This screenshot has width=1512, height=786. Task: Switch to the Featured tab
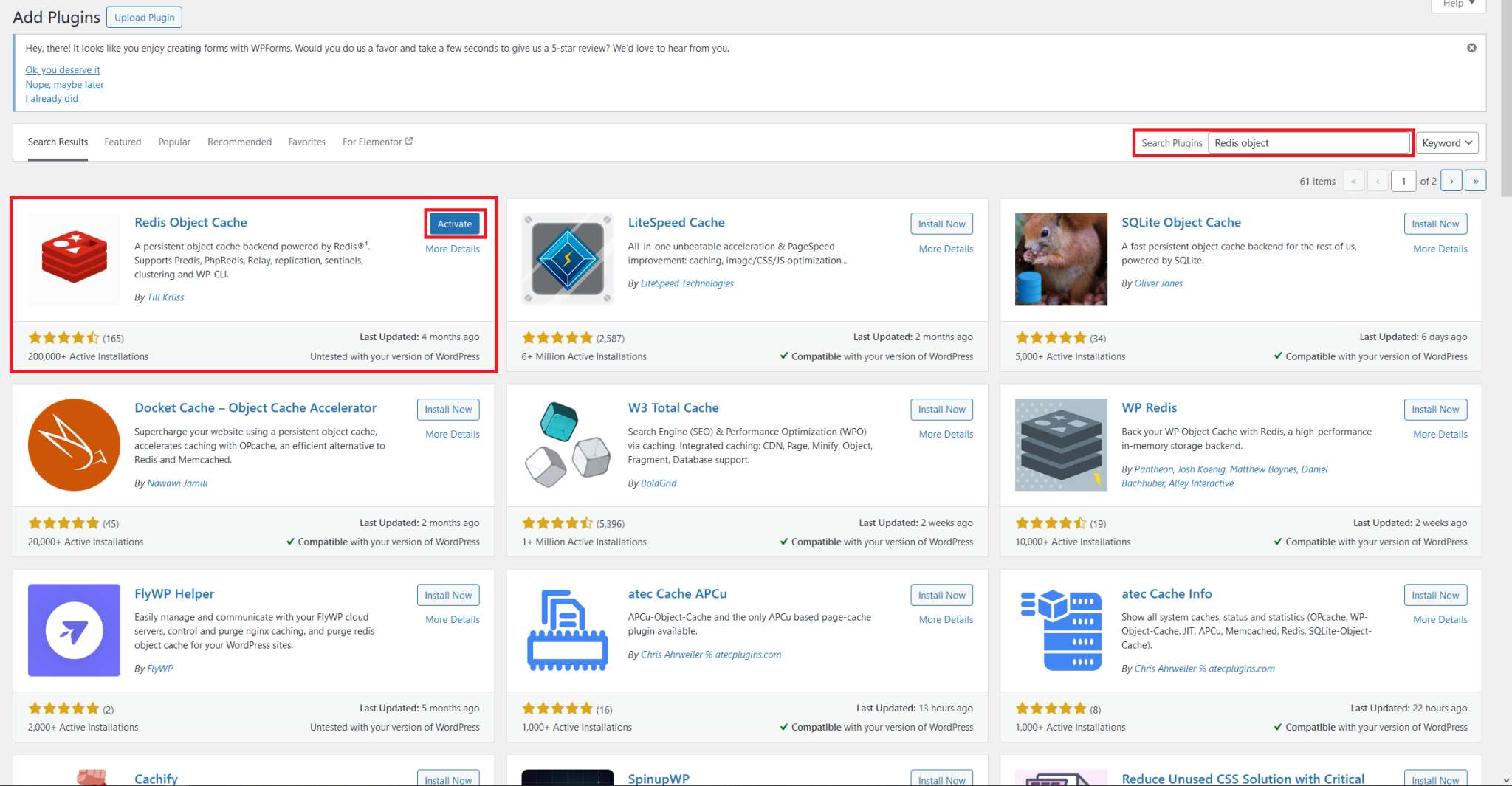pyautogui.click(x=123, y=142)
